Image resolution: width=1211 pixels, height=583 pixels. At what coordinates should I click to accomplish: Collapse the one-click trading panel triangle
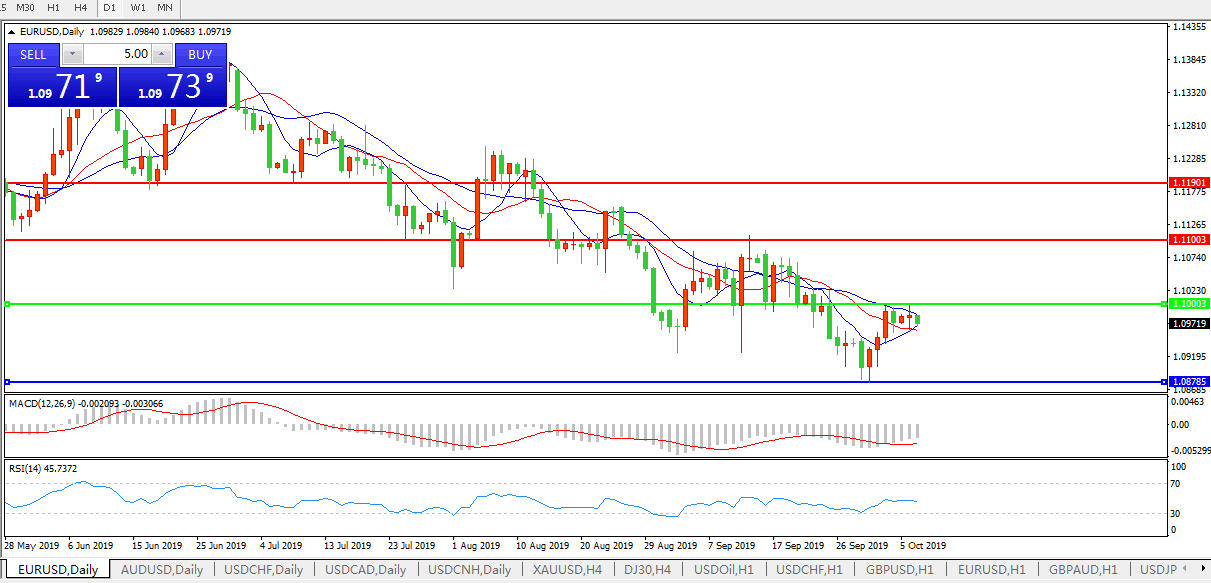(x=11, y=32)
